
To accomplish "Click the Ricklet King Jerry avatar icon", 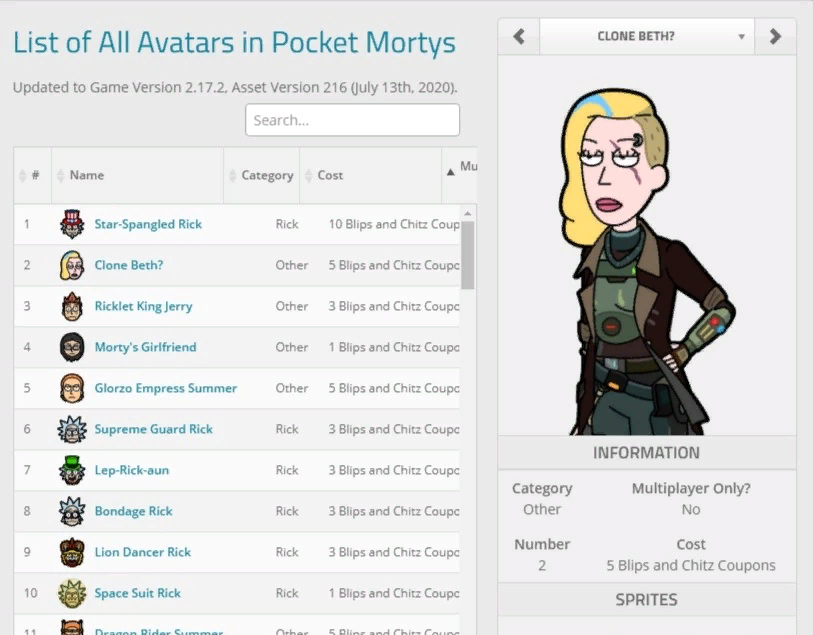I will [72, 306].
